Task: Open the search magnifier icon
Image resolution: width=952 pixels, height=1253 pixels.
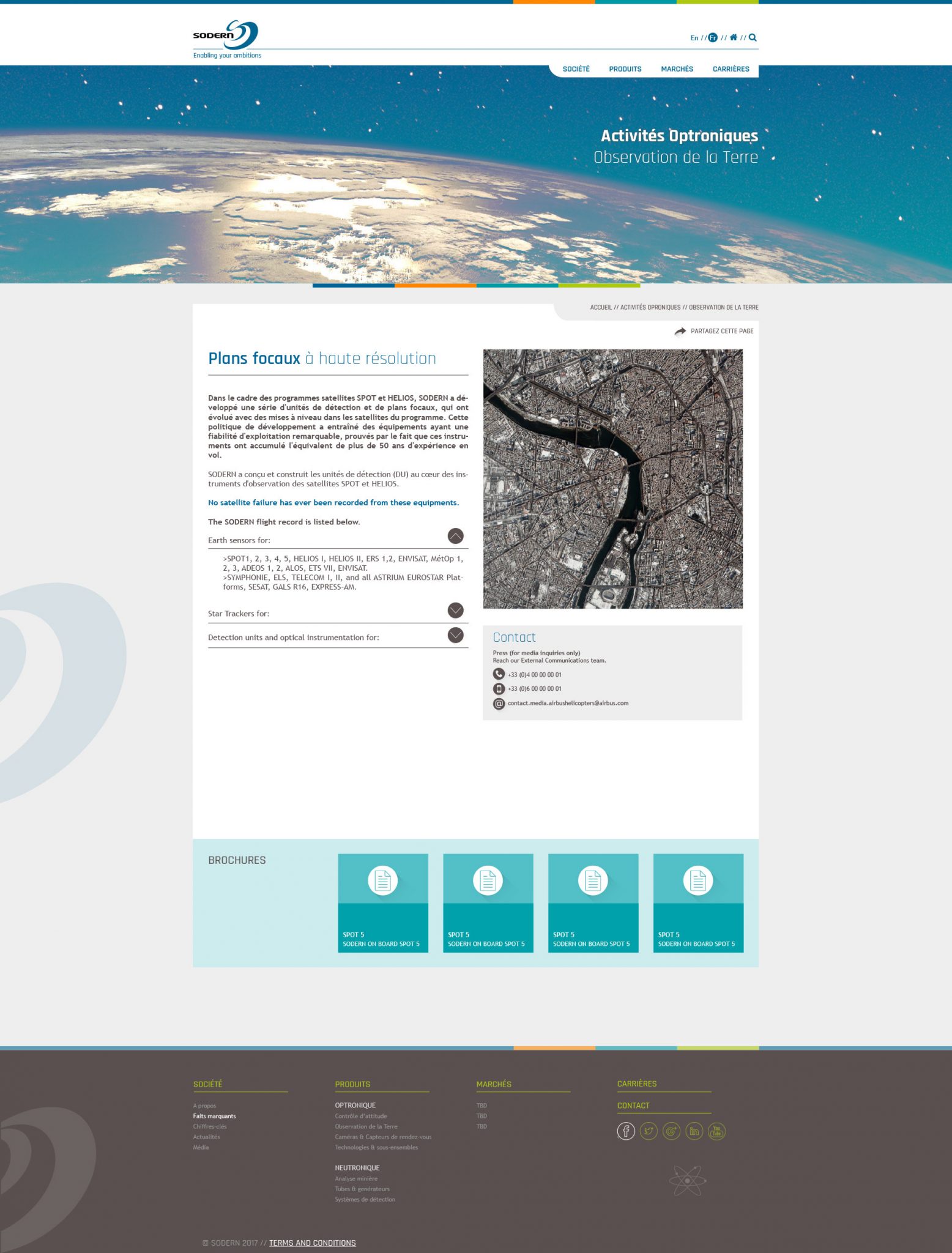Action: click(x=753, y=37)
